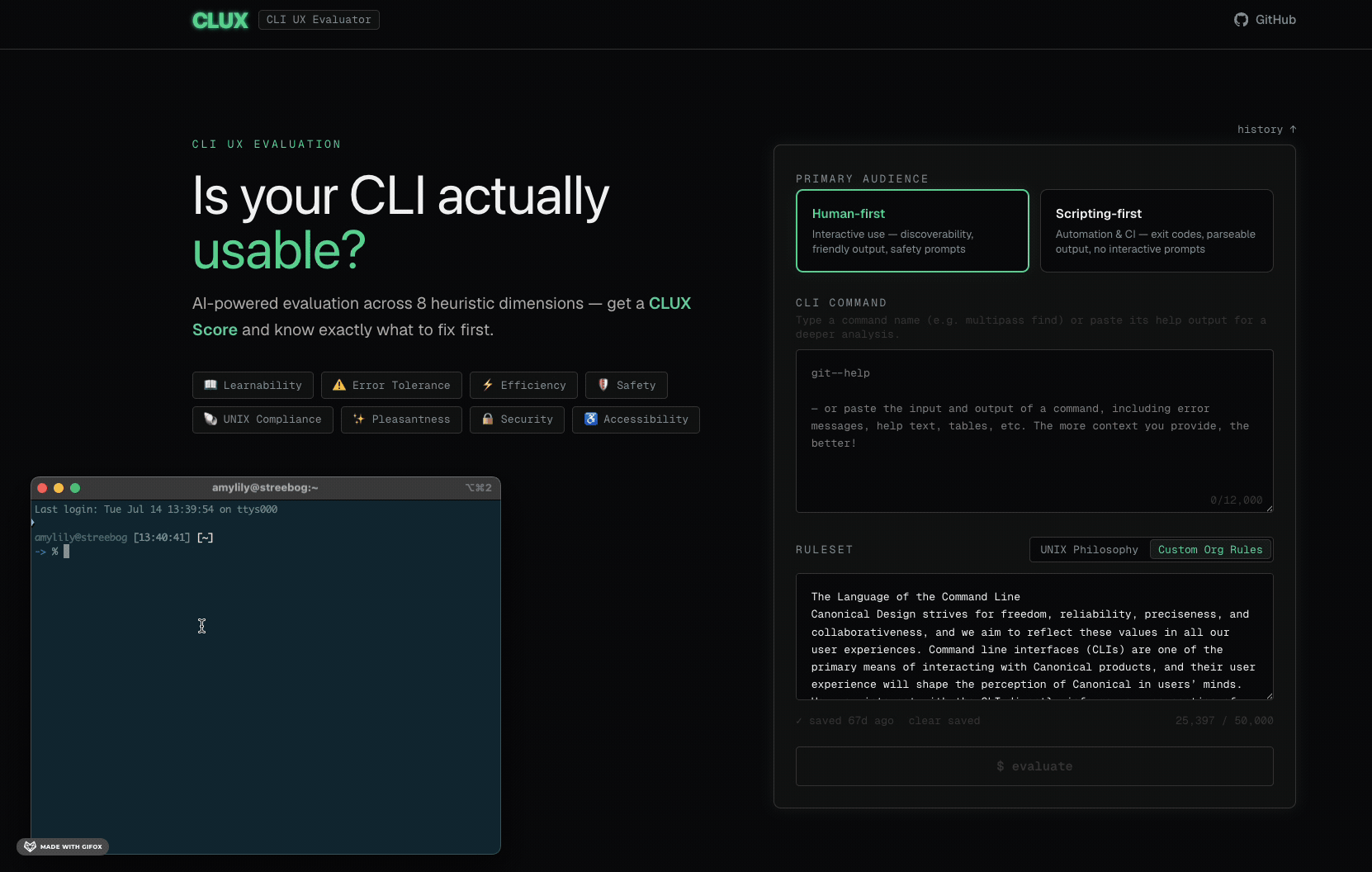This screenshot has width=1372, height=872.
Task: Switch to the UNIX Philosophy ruleset
Action: (x=1089, y=550)
